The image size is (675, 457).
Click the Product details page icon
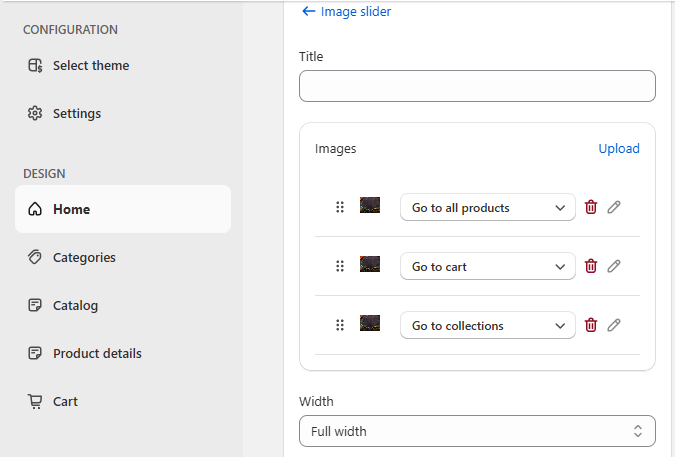35,353
